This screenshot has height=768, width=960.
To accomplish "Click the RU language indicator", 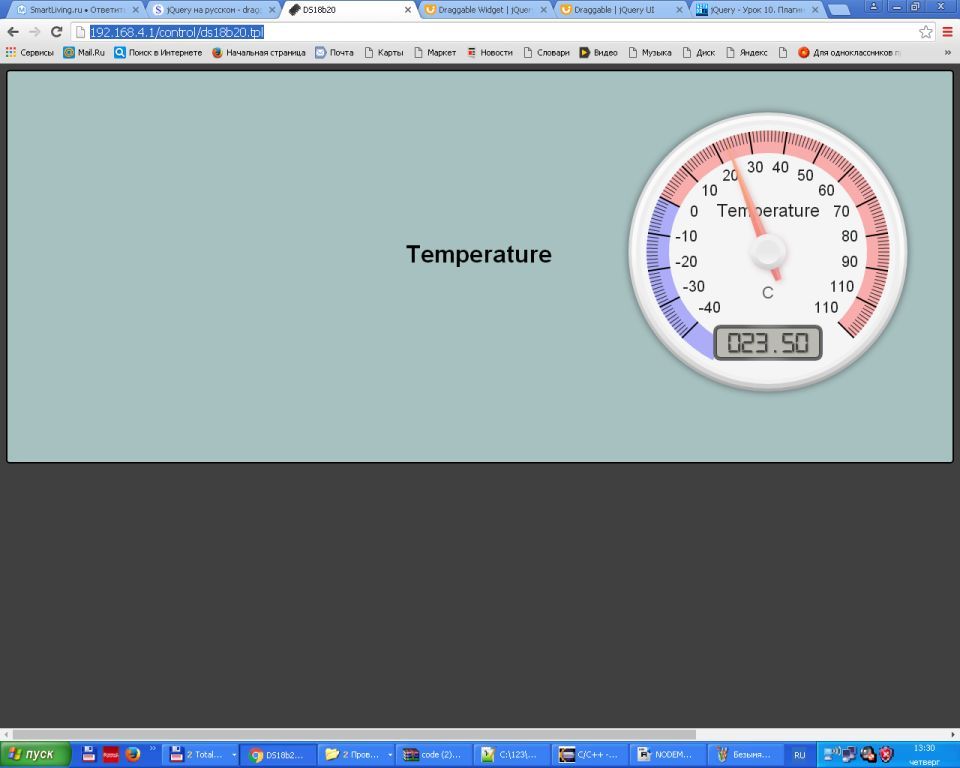I will tap(800, 755).
